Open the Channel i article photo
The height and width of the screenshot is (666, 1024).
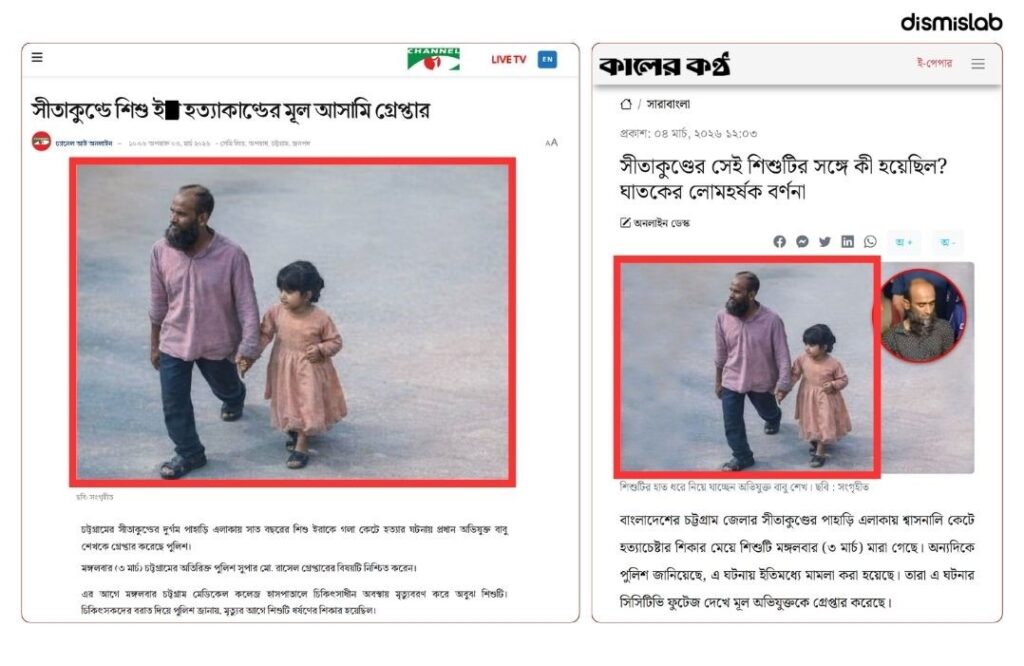(293, 323)
